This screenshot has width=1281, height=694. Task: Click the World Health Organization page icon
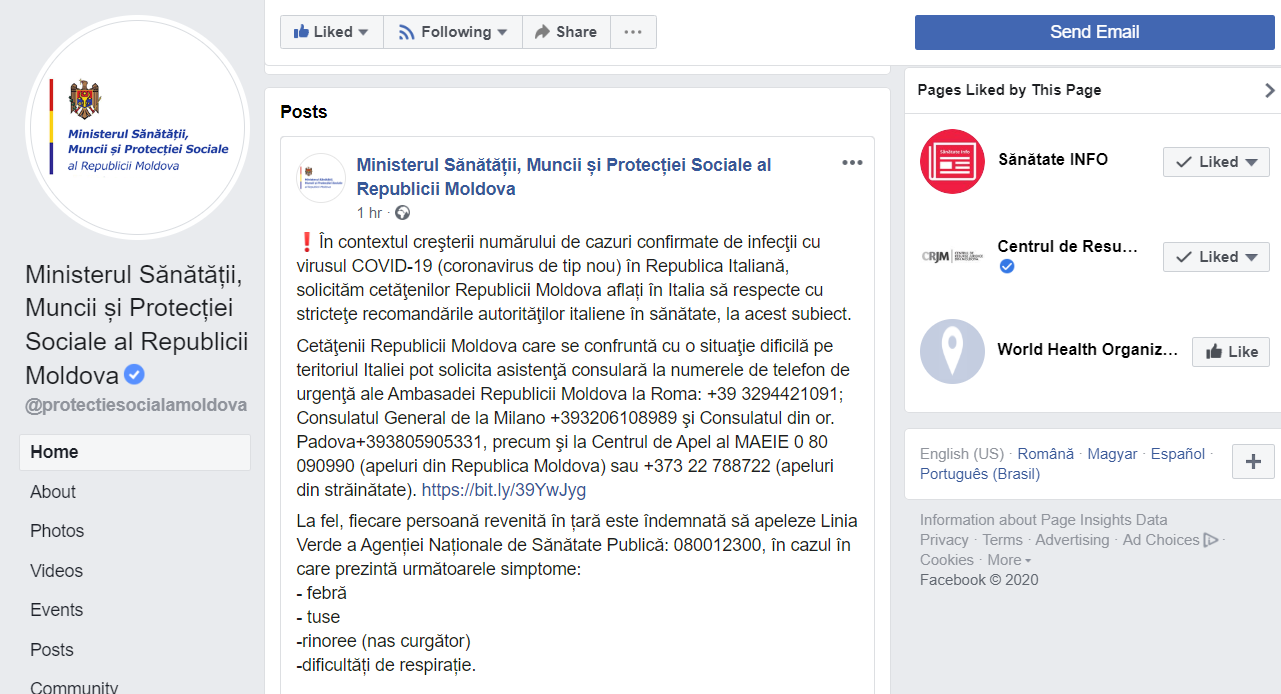952,351
